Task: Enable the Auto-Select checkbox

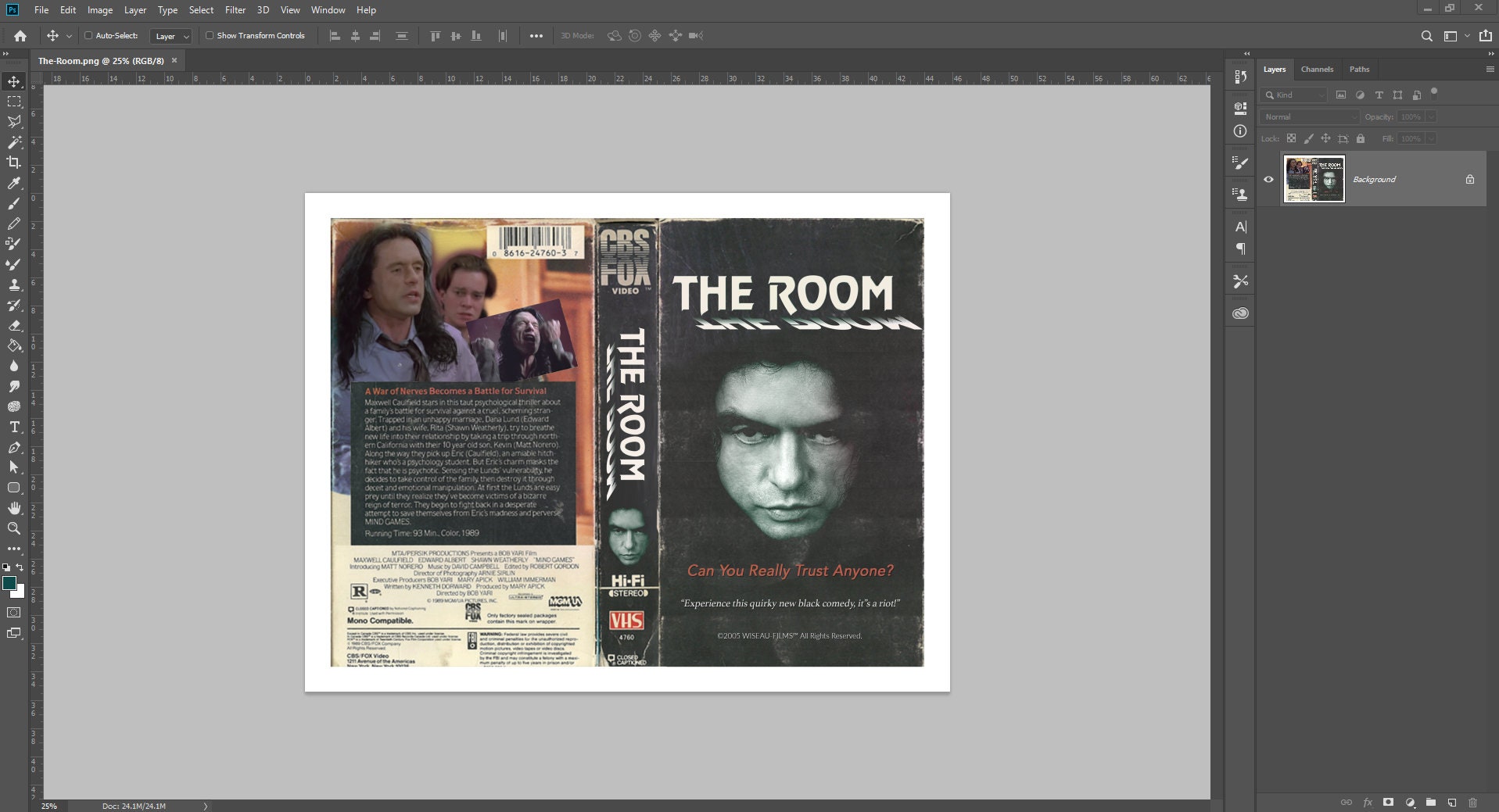Action: pyautogui.click(x=88, y=35)
